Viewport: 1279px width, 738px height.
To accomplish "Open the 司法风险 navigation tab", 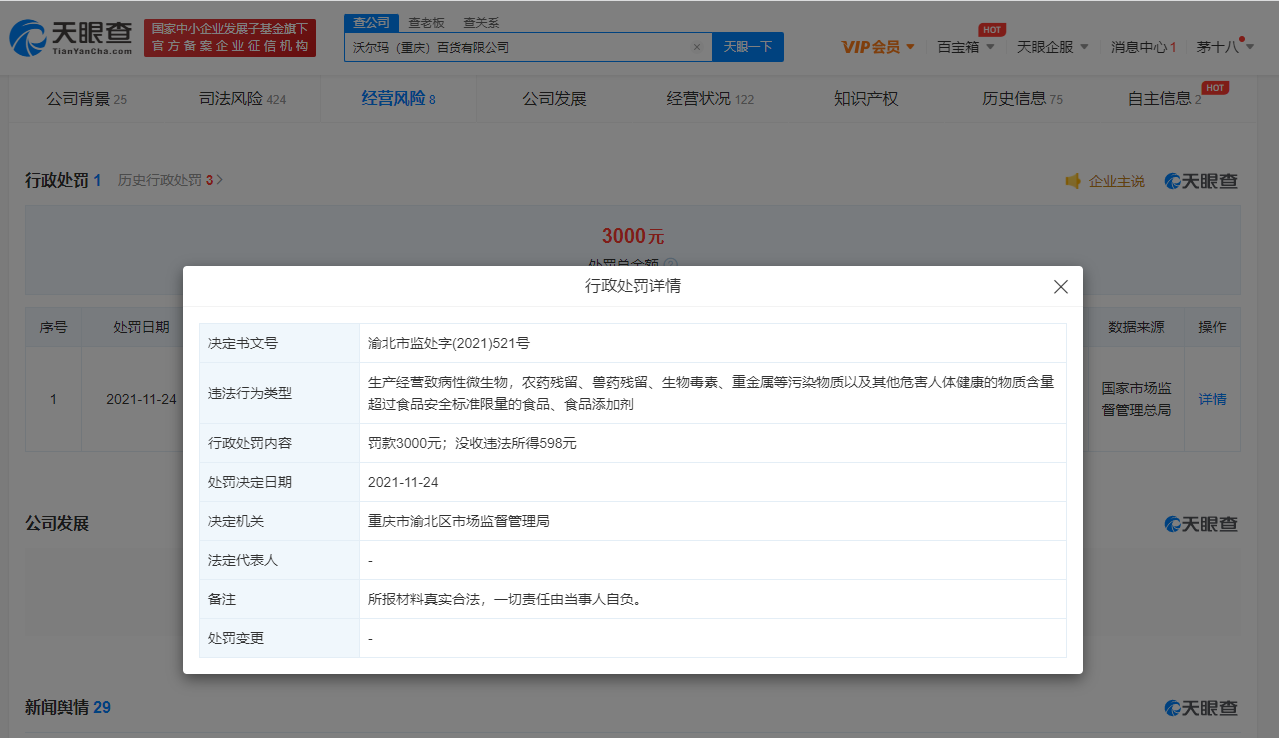I will coord(242,99).
